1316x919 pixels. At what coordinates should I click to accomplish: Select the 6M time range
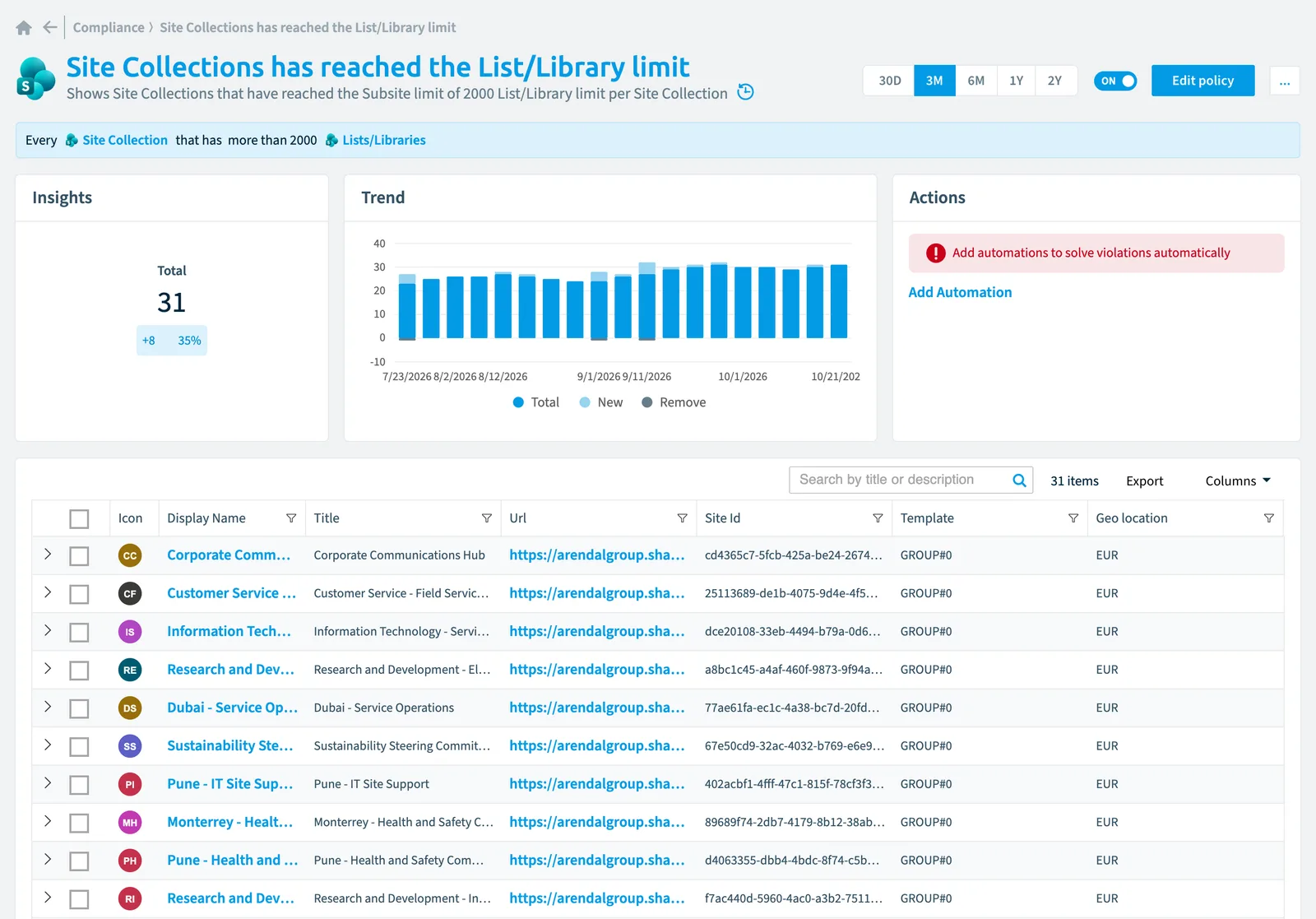pos(976,81)
